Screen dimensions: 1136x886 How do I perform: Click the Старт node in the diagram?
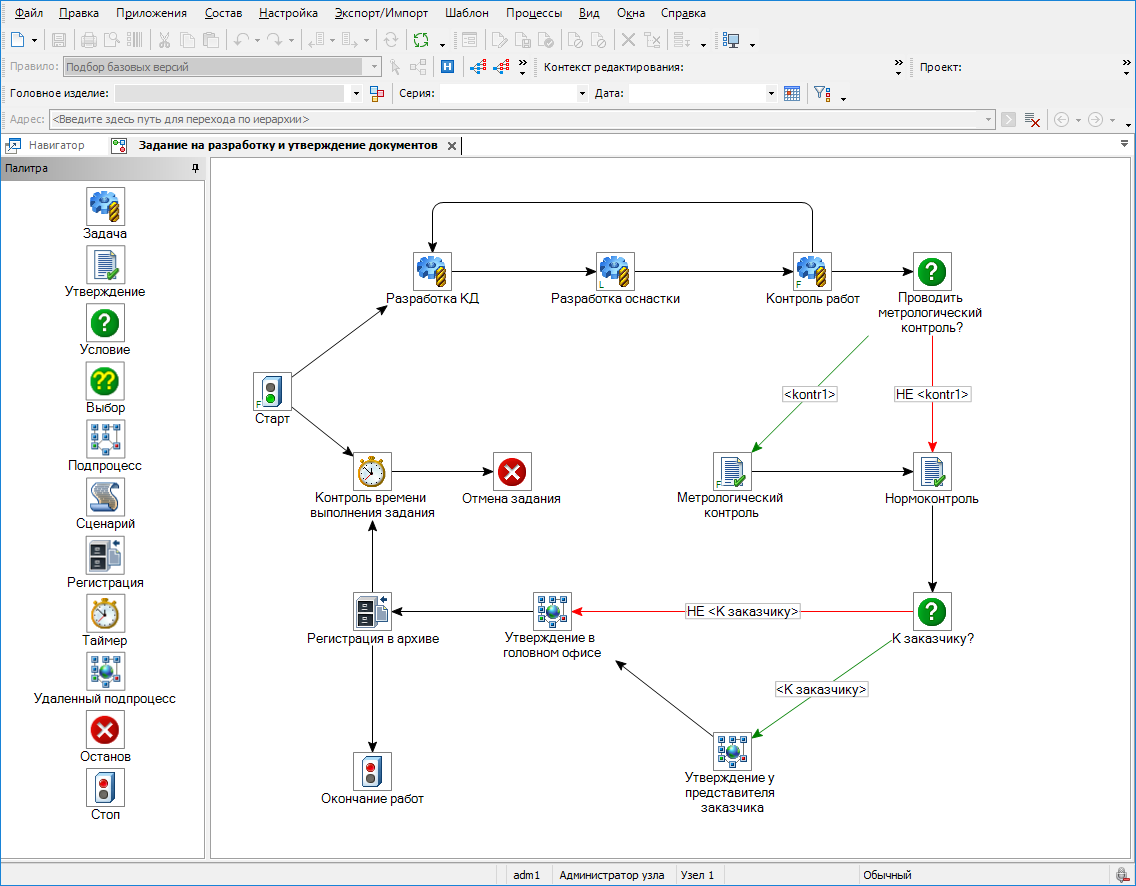(x=272, y=392)
